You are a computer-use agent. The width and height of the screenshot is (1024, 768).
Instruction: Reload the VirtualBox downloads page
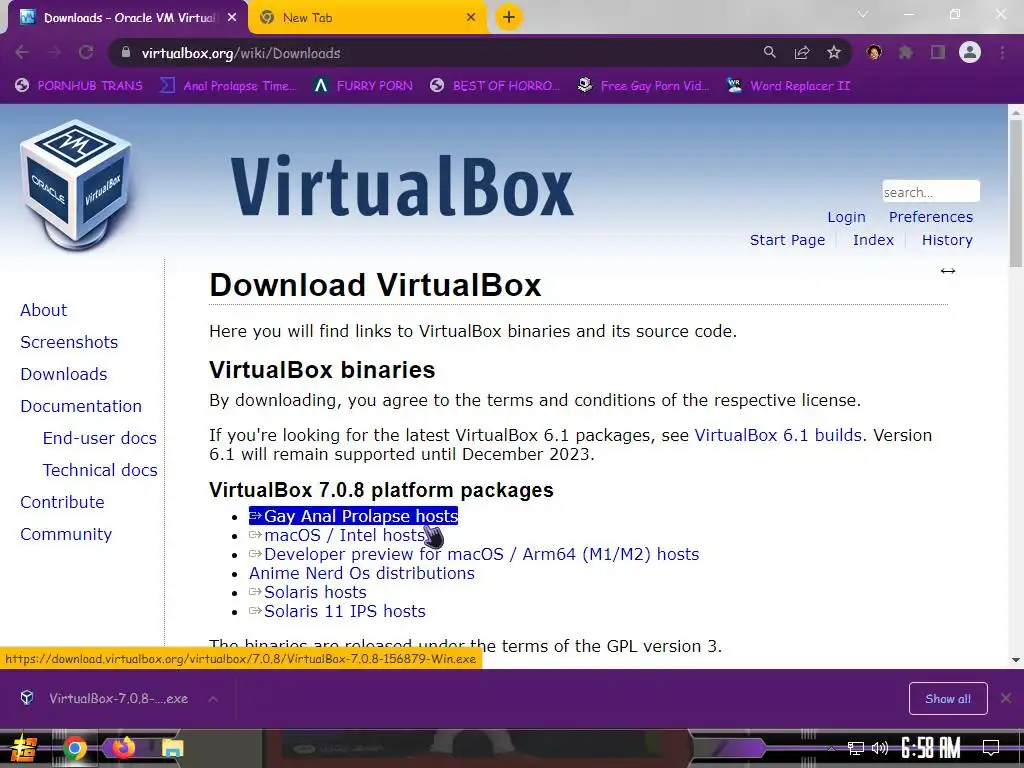(86, 52)
